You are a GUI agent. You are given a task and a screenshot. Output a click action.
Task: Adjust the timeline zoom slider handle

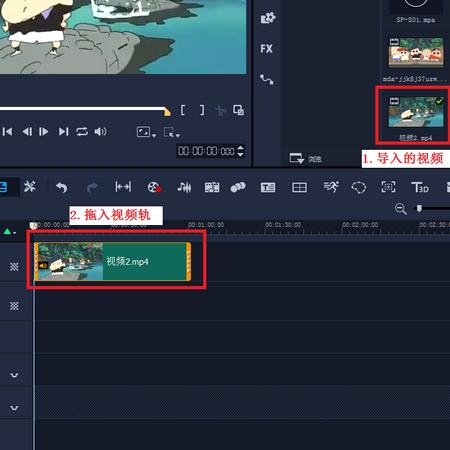coord(419,209)
